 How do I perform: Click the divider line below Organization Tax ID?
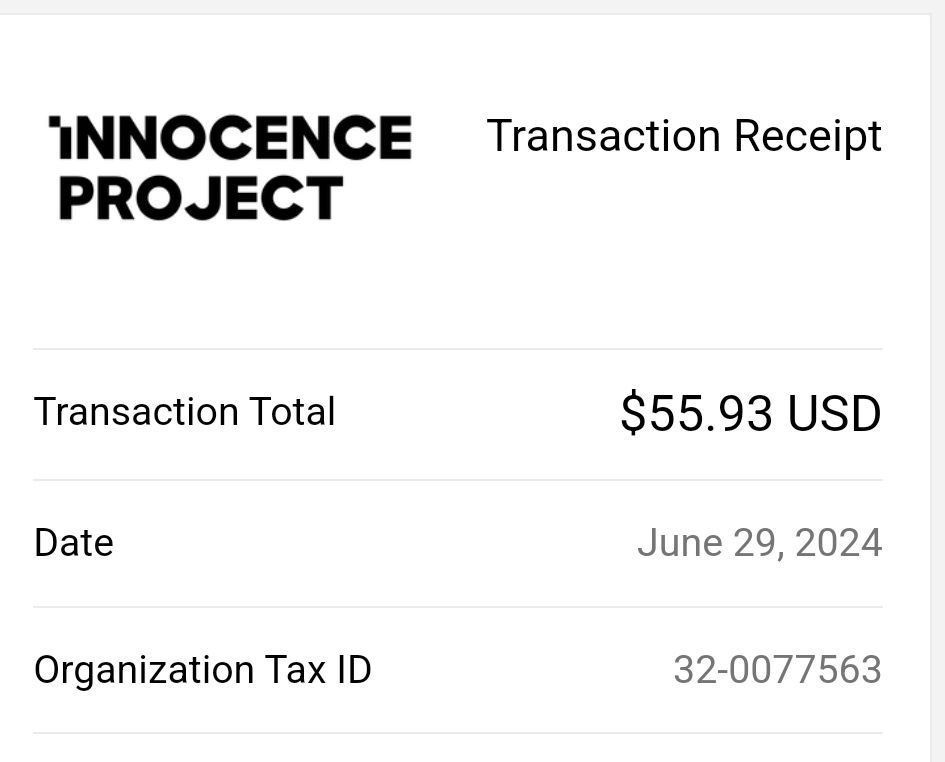tap(458, 733)
